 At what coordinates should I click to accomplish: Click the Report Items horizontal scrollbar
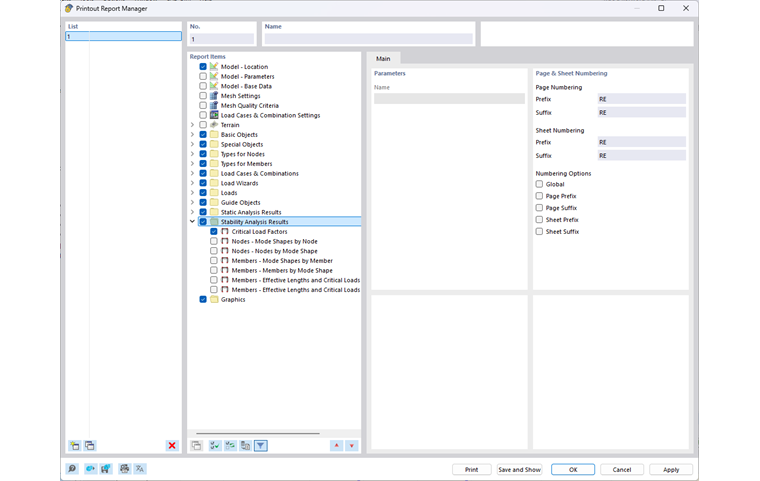[x=258, y=433]
